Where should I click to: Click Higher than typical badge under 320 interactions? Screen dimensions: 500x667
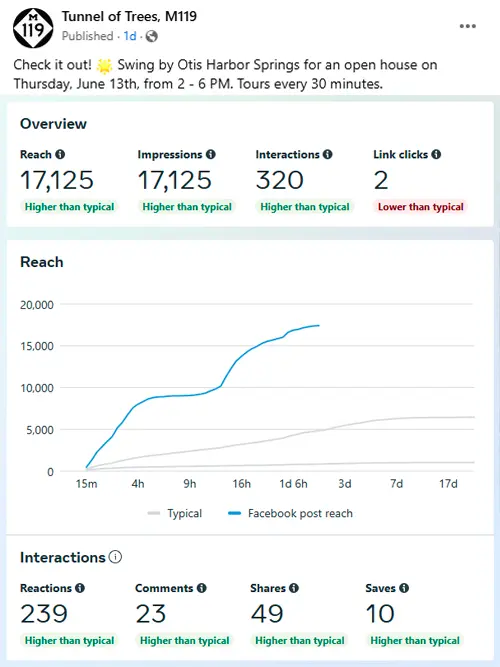pyautogui.click(x=305, y=207)
